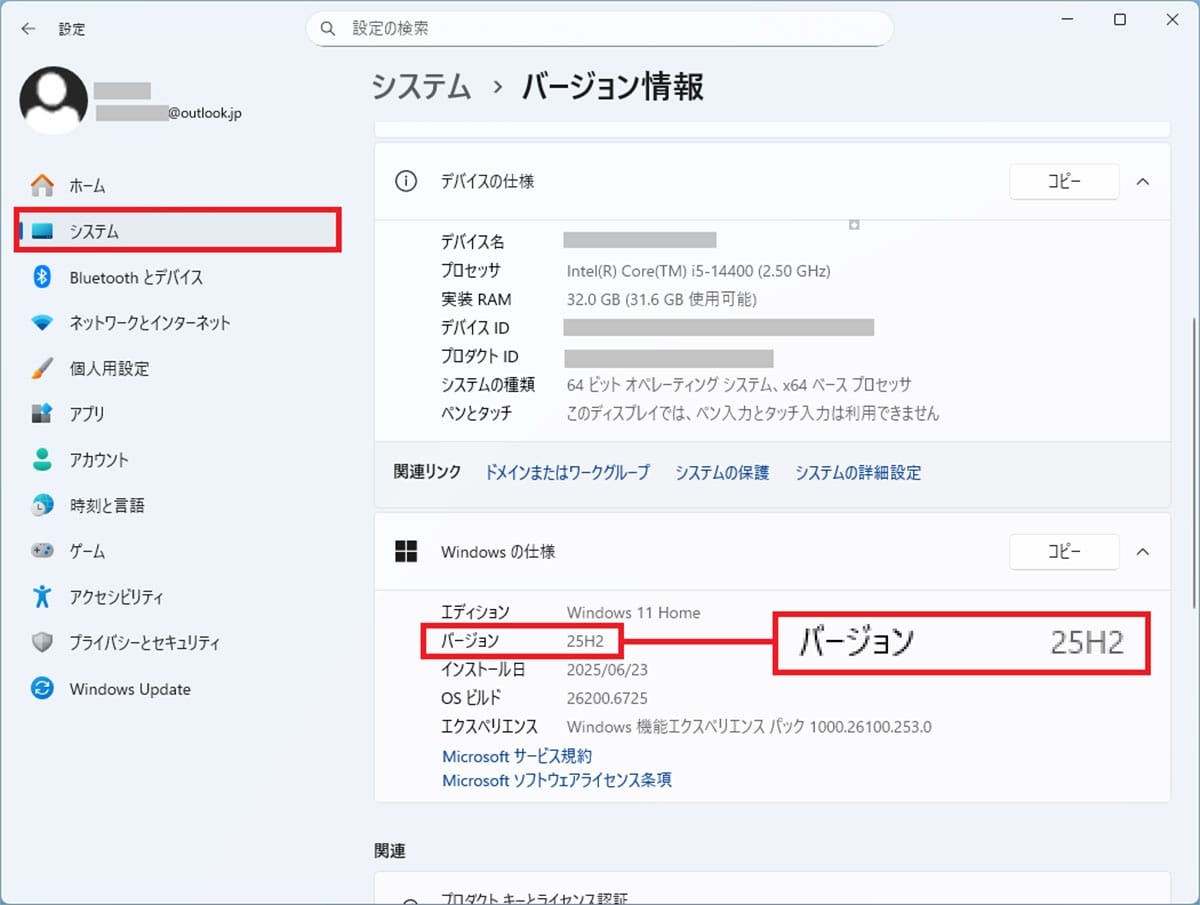Open プライバシーとセキュリティ settings page
Image resolution: width=1200 pixels, height=905 pixels.
pos(144,643)
